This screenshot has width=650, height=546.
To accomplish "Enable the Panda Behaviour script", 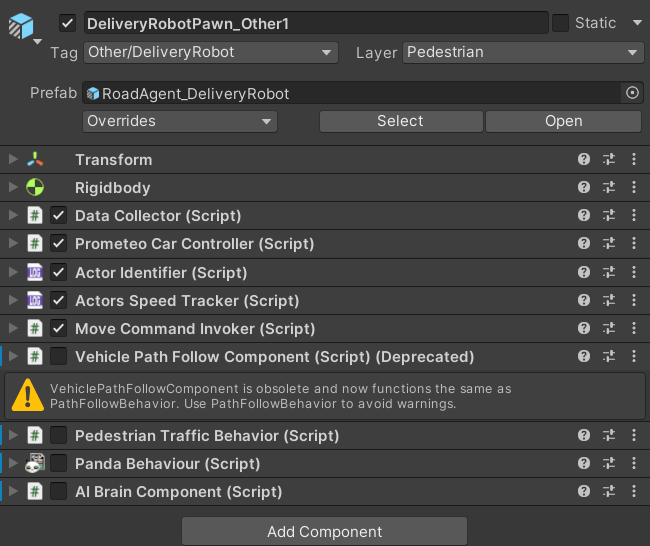I will tap(58, 463).
